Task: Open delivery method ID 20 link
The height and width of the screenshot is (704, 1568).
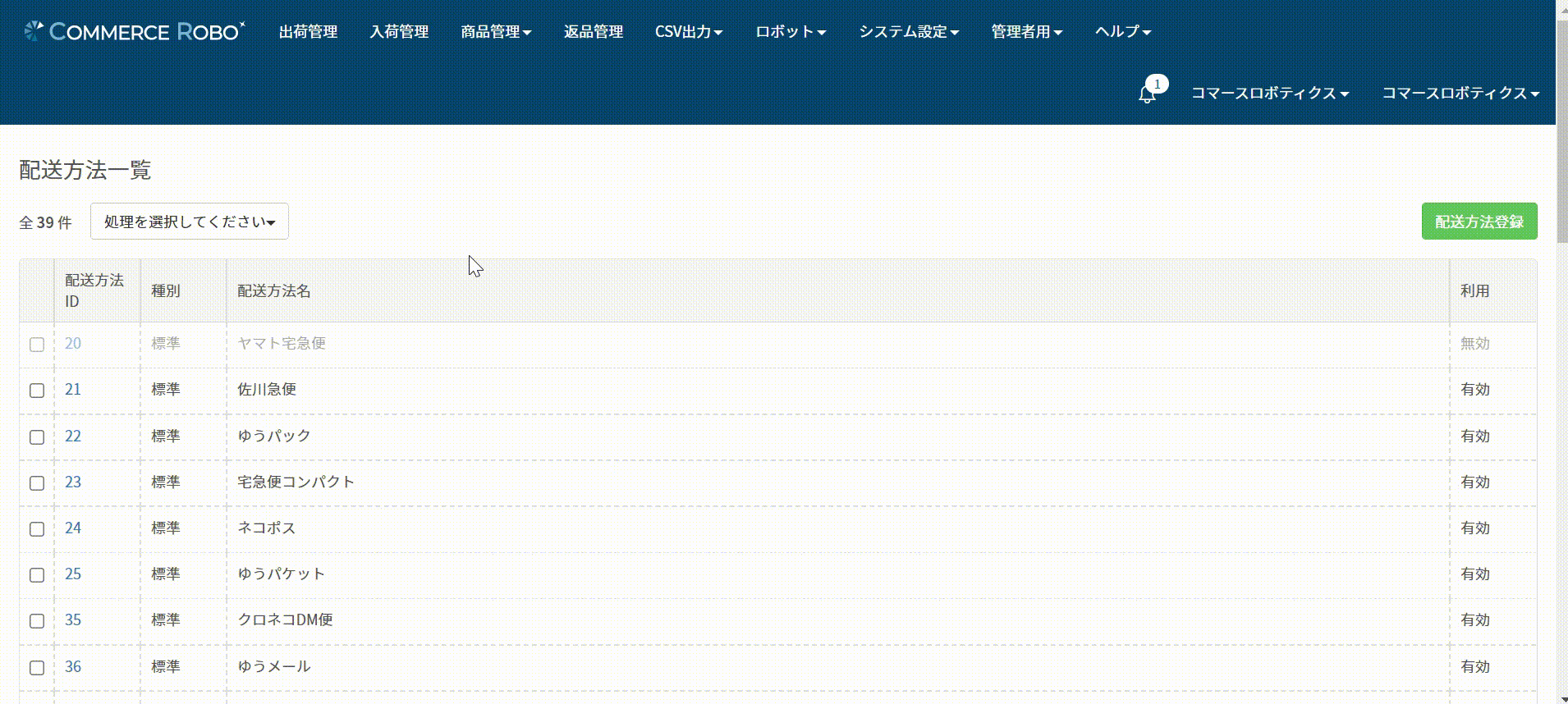Action: [x=73, y=344]
